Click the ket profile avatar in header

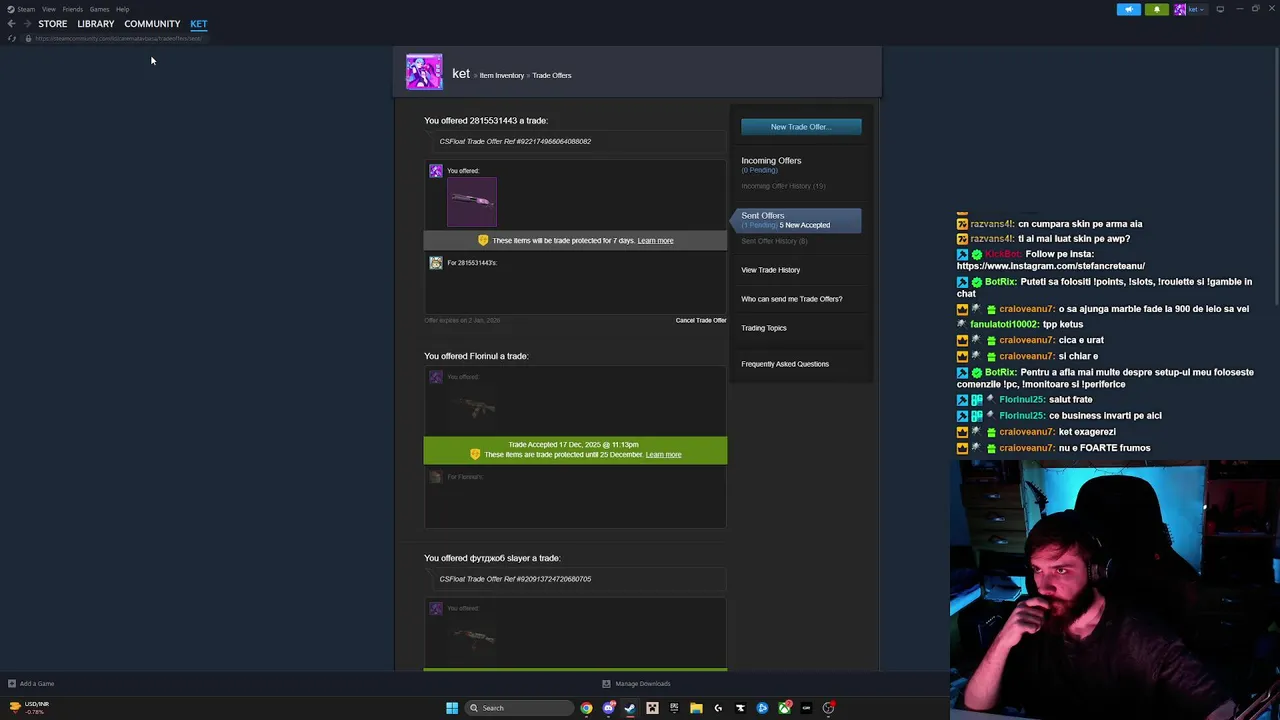[424, 73]
